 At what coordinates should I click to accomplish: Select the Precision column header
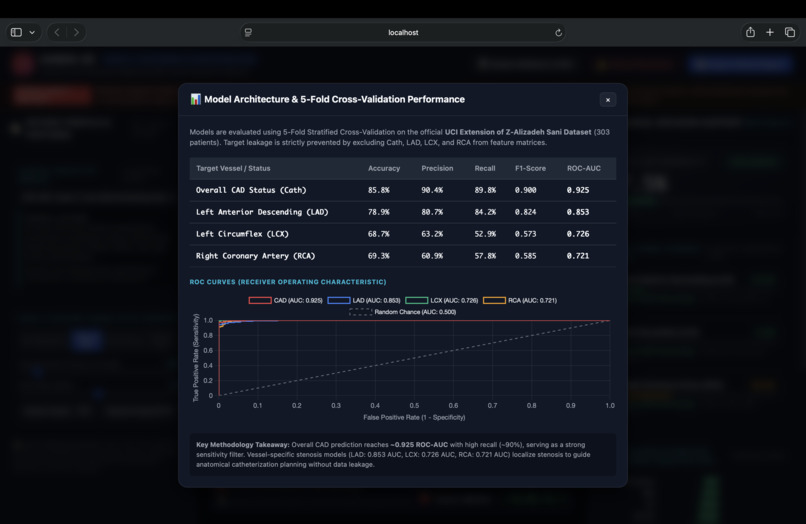click(437, 168)
